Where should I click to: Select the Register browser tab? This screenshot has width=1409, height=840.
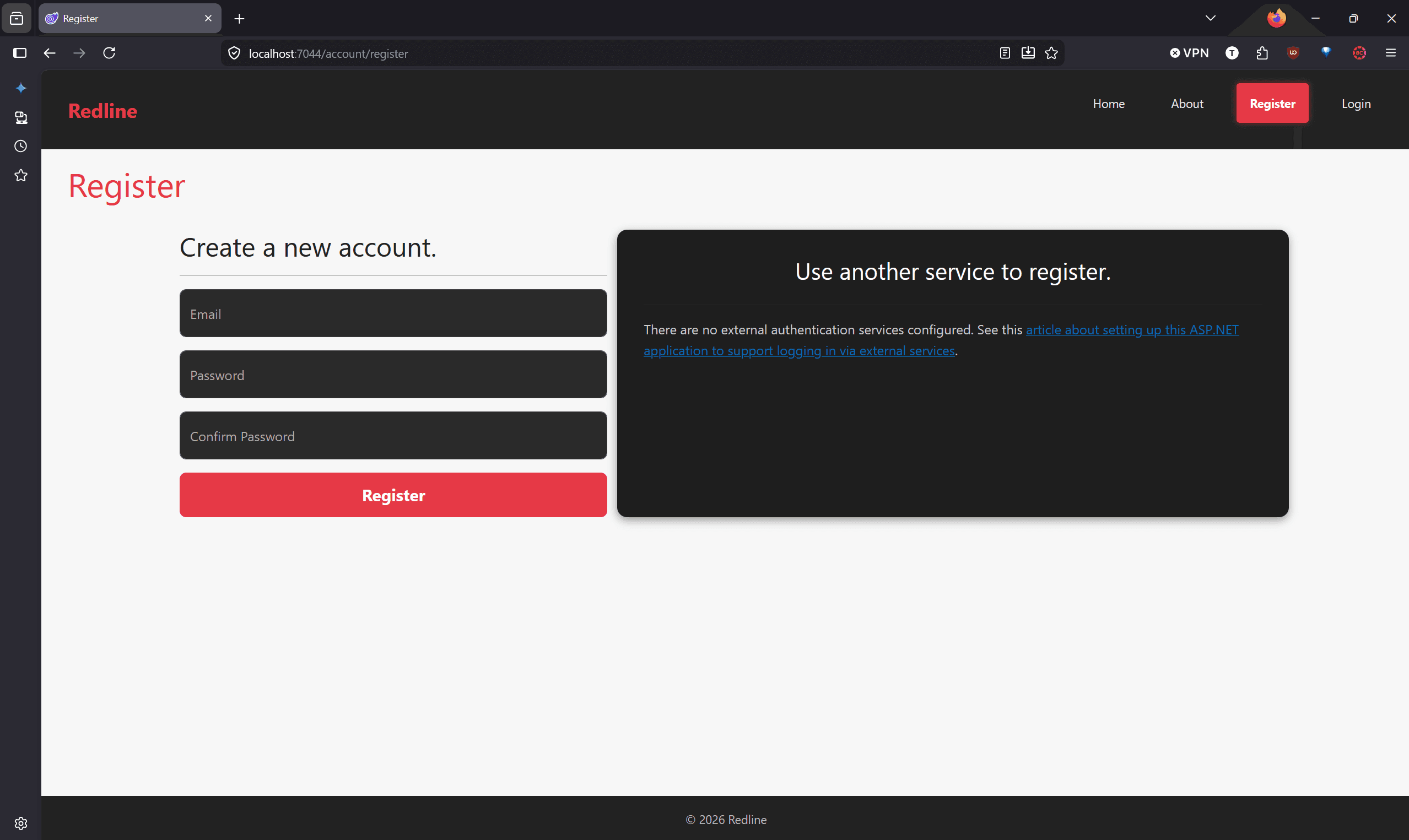pos(129,19)
